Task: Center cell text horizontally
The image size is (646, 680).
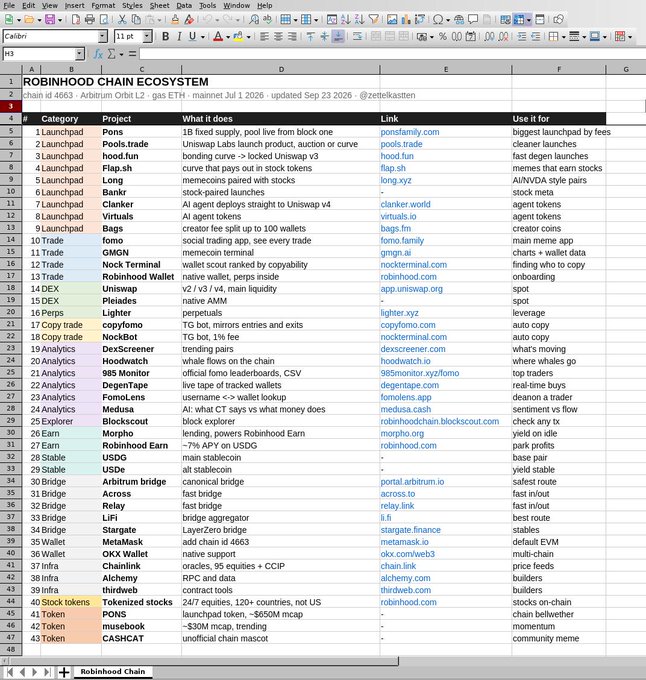Action: (278, 36)
